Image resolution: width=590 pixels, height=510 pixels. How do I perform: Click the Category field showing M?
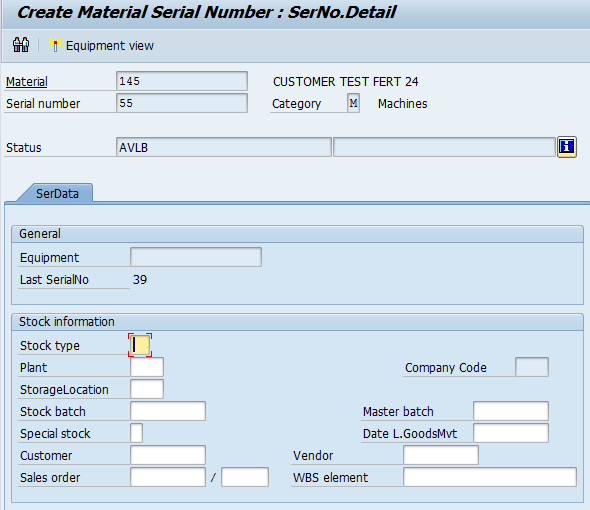353,103
